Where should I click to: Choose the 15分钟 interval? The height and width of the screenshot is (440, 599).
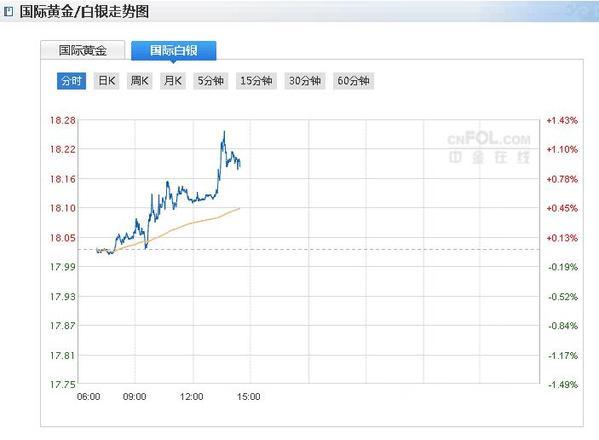tap(256, 81)
